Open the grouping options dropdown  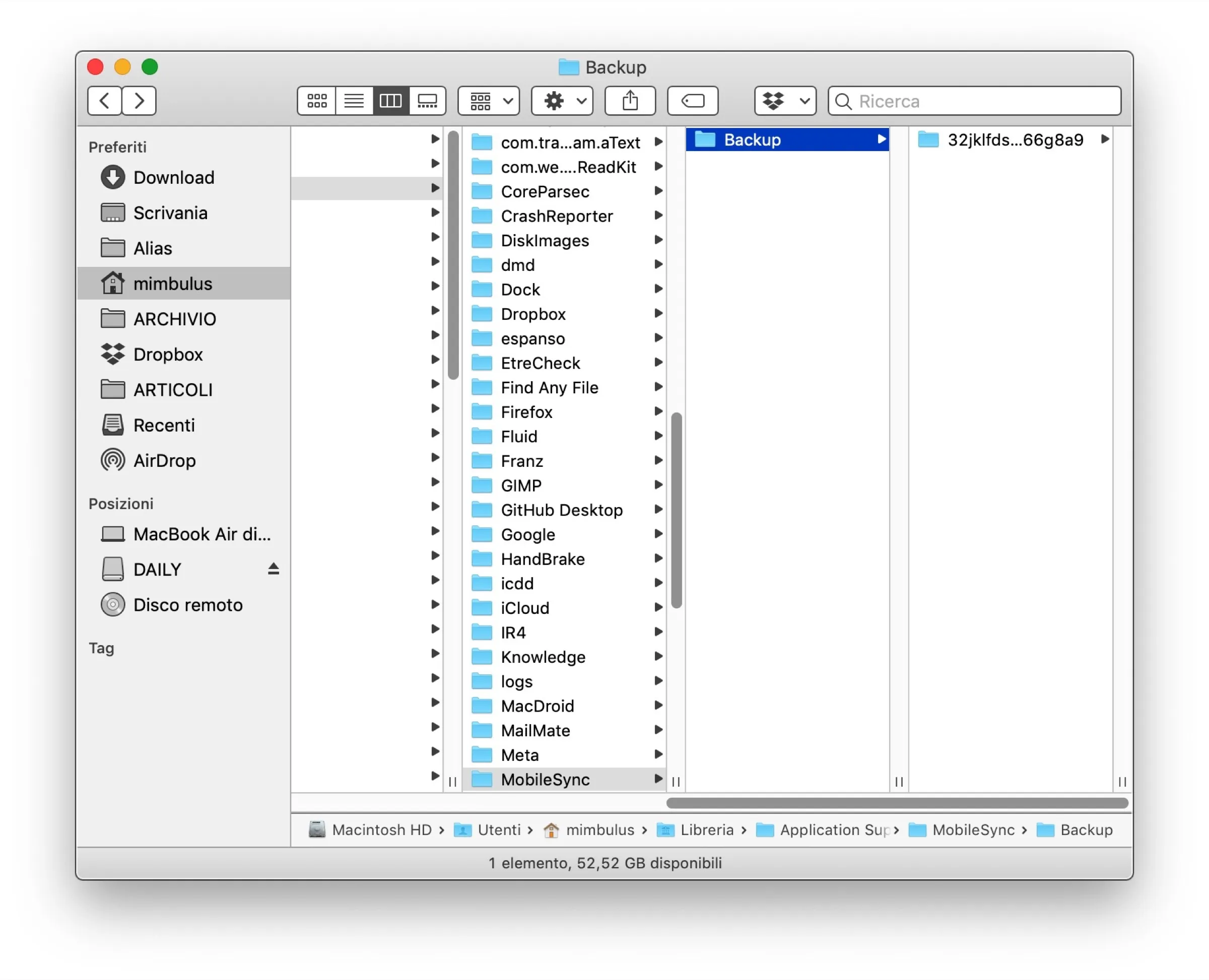tap(488, 101)
